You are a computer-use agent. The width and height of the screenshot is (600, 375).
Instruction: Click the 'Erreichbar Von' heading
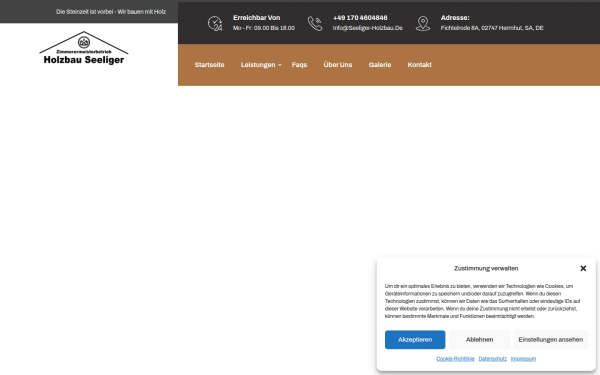point(256,18)
